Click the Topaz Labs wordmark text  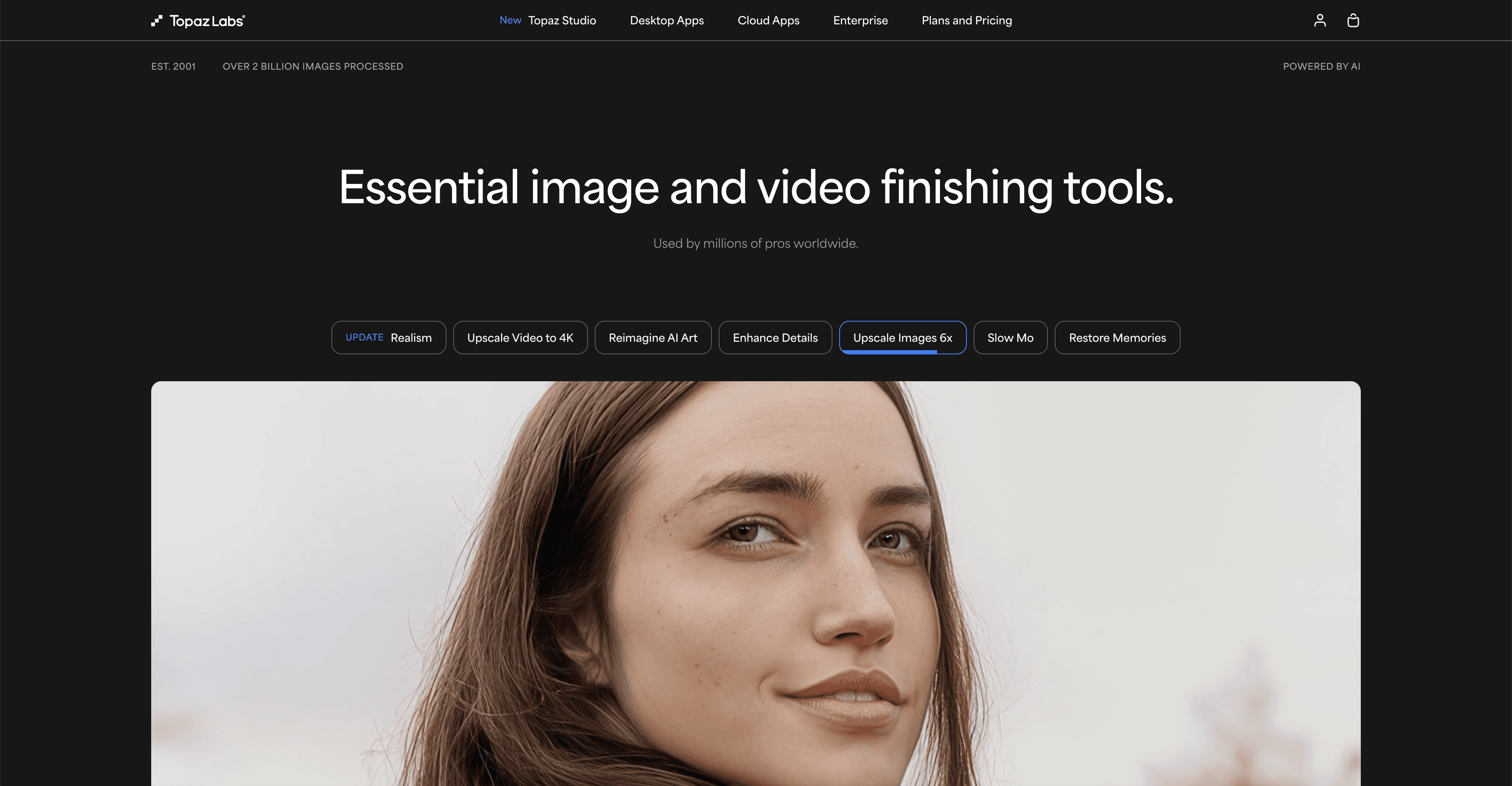207,21
